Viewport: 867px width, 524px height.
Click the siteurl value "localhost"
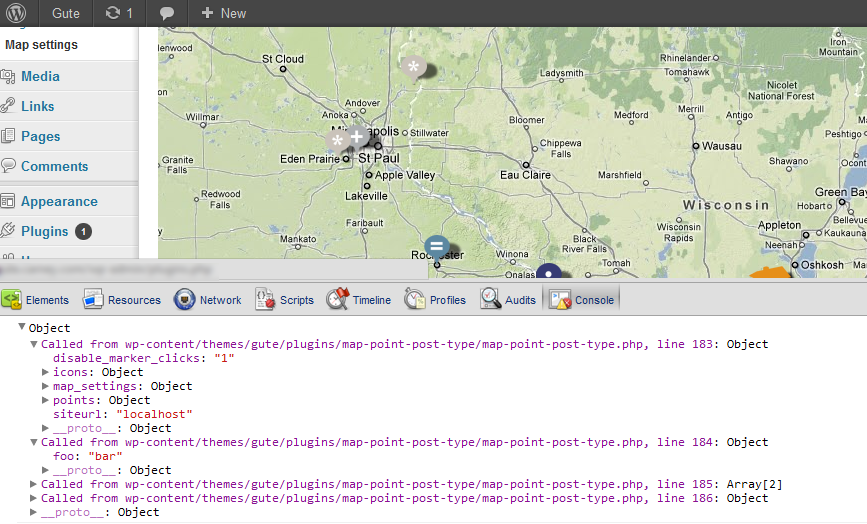(154, 414)
